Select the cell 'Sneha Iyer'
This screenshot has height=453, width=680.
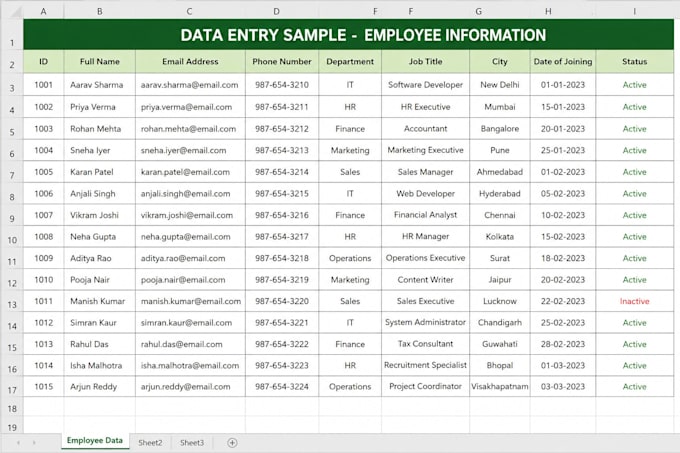pyautogui.click(x=100, y=150)
